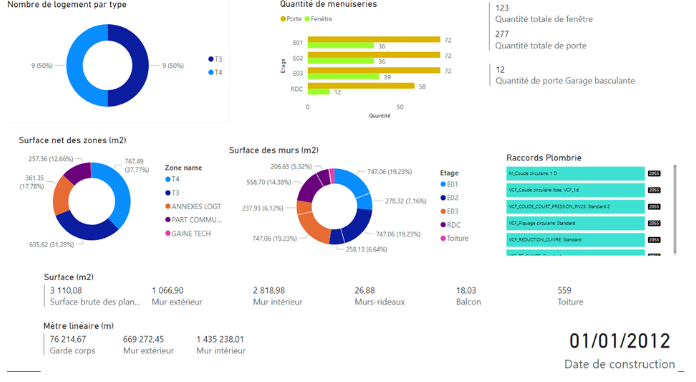Click the 237,93 (6,12%) murs data label

click(x=262, y=208)
